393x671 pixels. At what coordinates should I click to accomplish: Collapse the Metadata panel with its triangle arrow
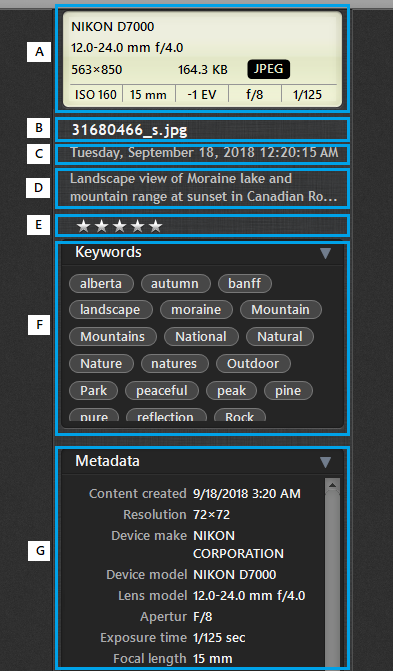click(x=325, y=462)
